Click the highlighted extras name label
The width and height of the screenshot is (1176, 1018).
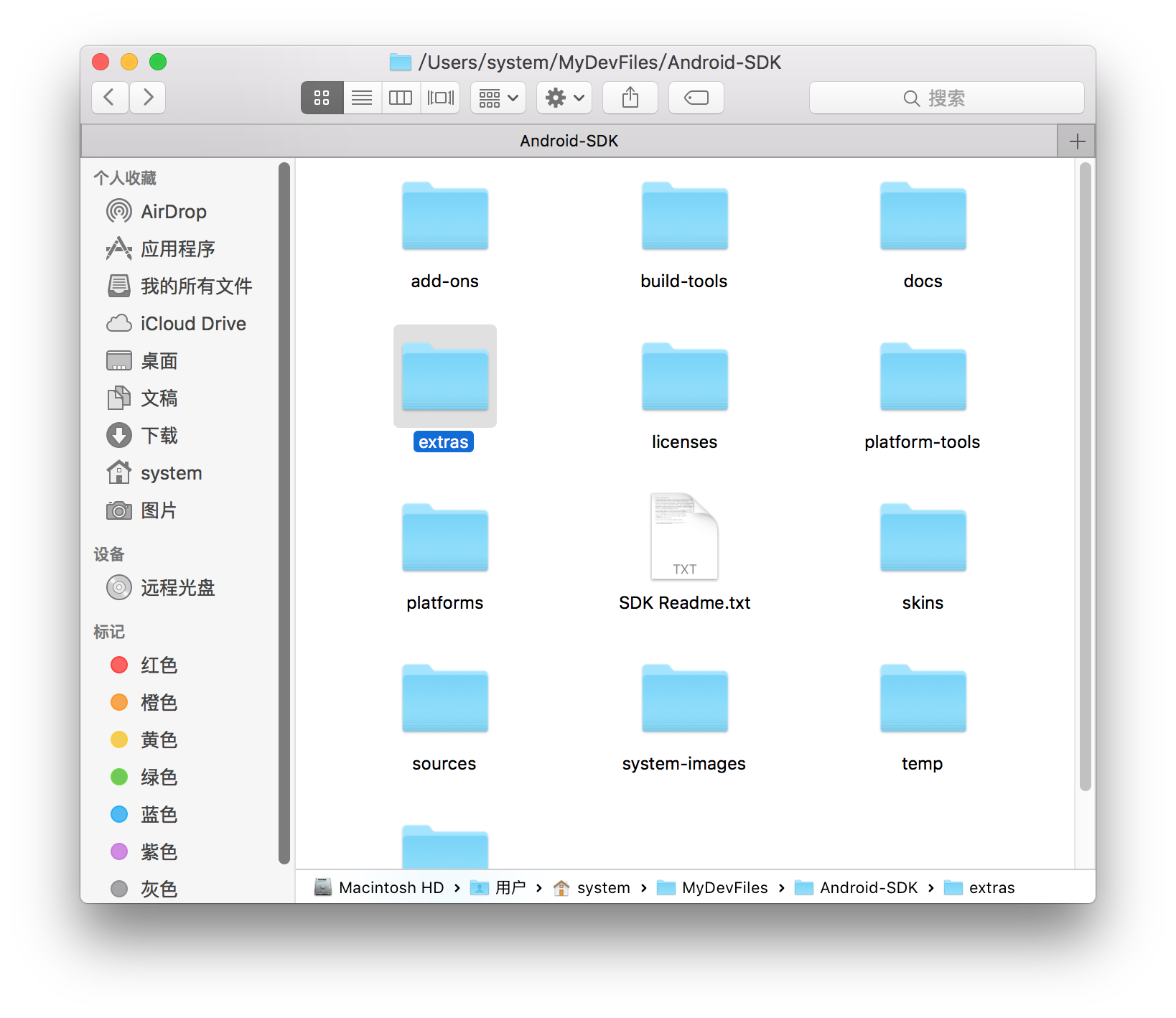click(x=444, y=442)
